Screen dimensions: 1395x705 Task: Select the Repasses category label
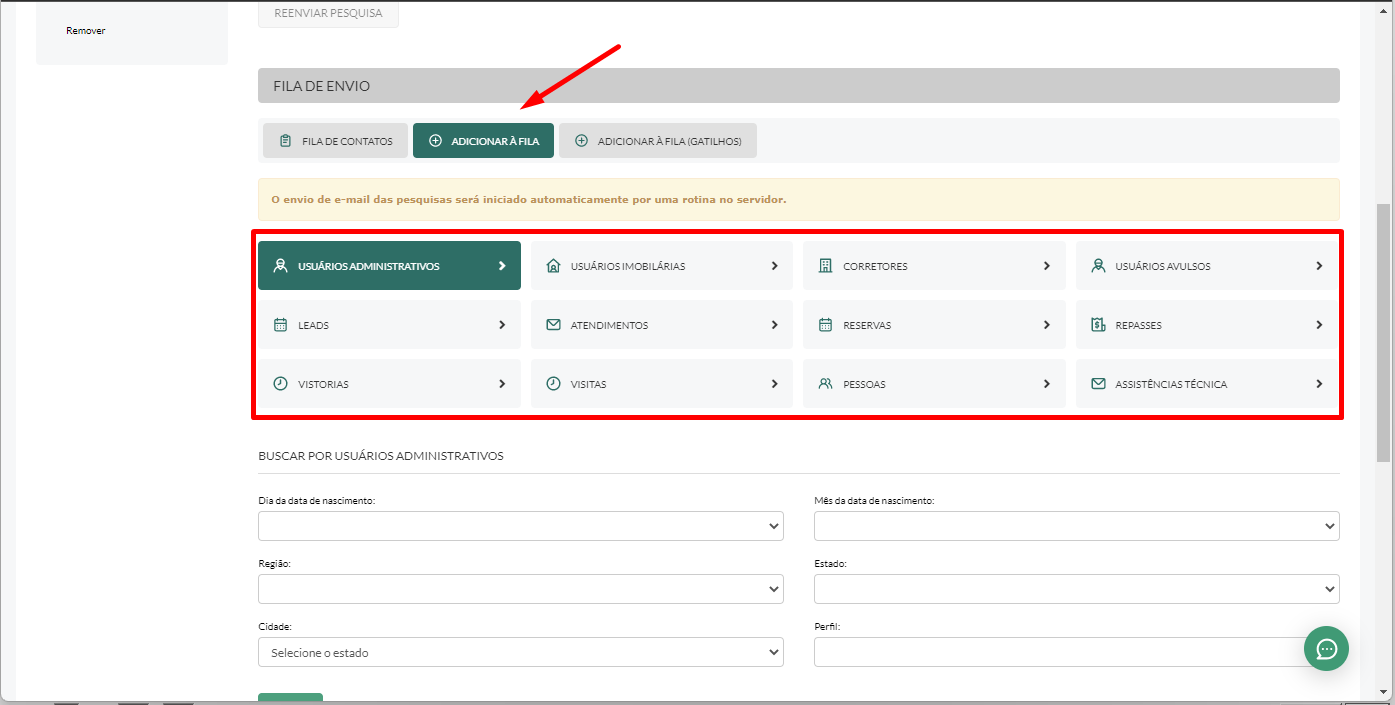point(1138,326)
